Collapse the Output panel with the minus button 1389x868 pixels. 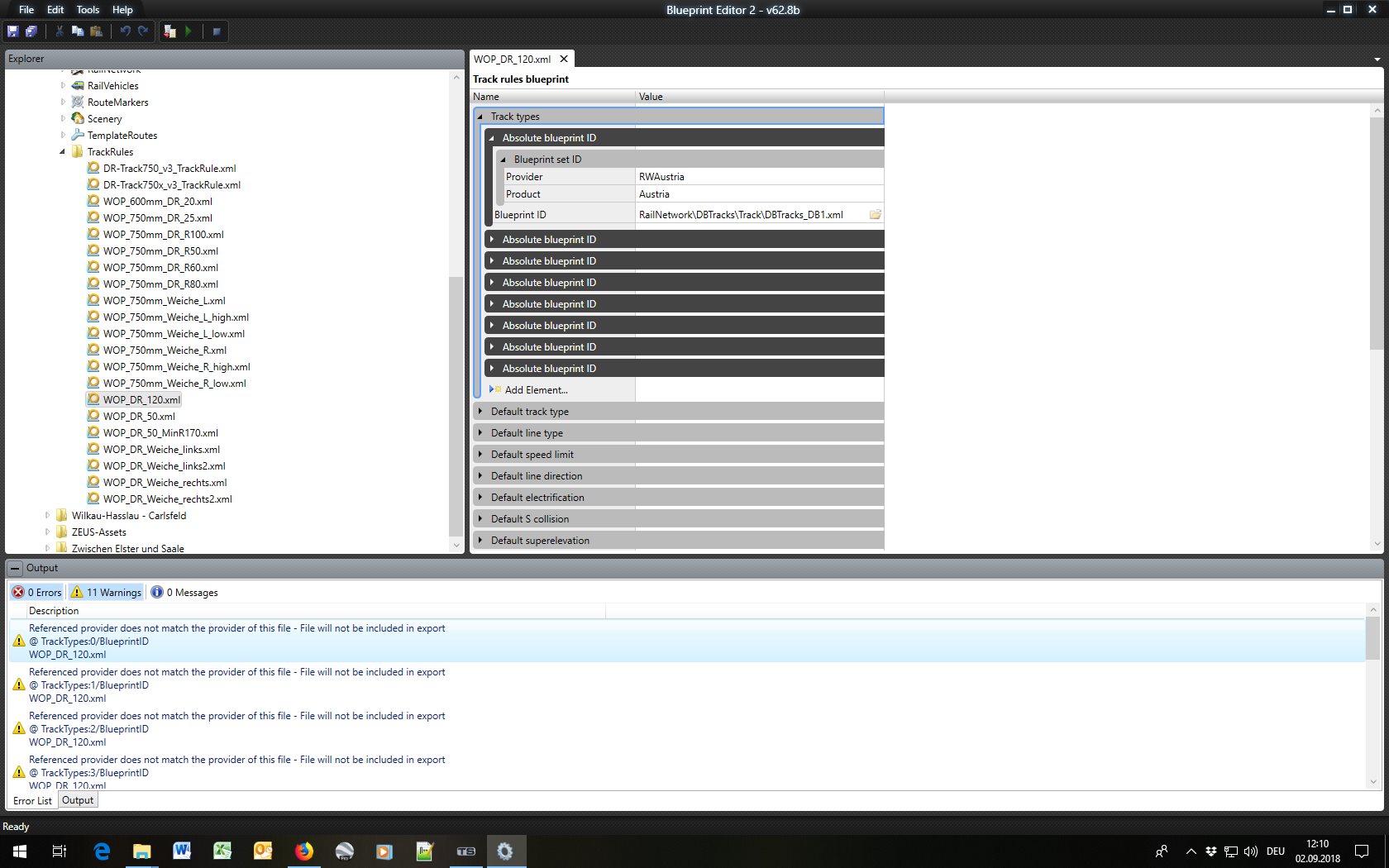15,568
